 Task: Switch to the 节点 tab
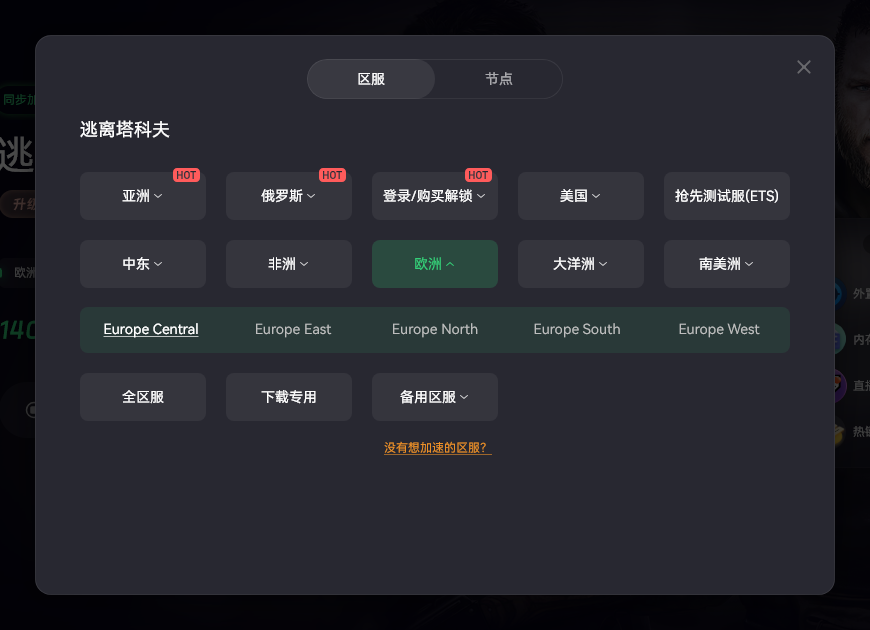(x=498, y=79)
